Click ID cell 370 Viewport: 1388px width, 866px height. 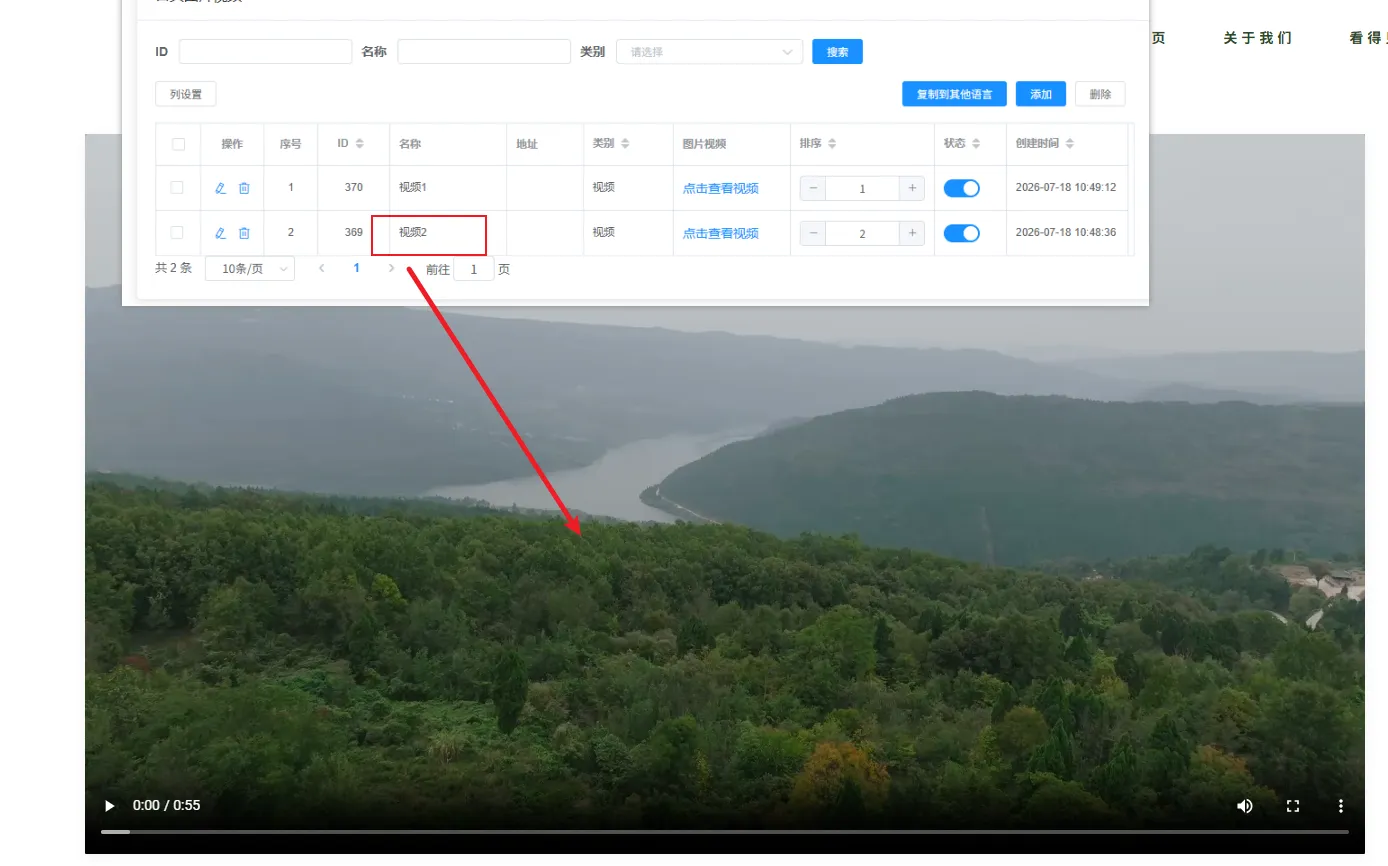pyautogui.click(x=354, y=187)
